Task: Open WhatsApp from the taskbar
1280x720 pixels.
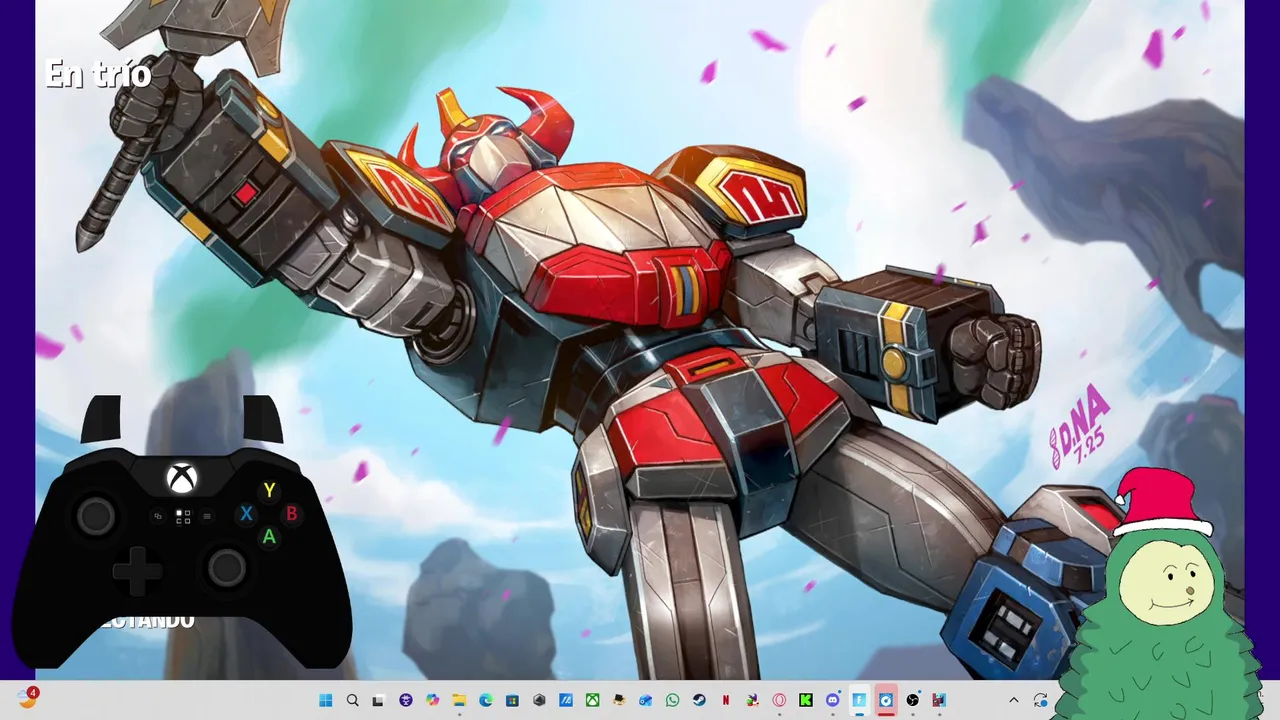Action: [x=672, y=700]
